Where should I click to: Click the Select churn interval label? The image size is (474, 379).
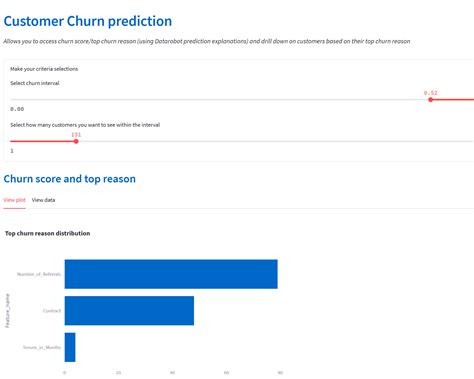pyautogui.click(x=35, y=83)
